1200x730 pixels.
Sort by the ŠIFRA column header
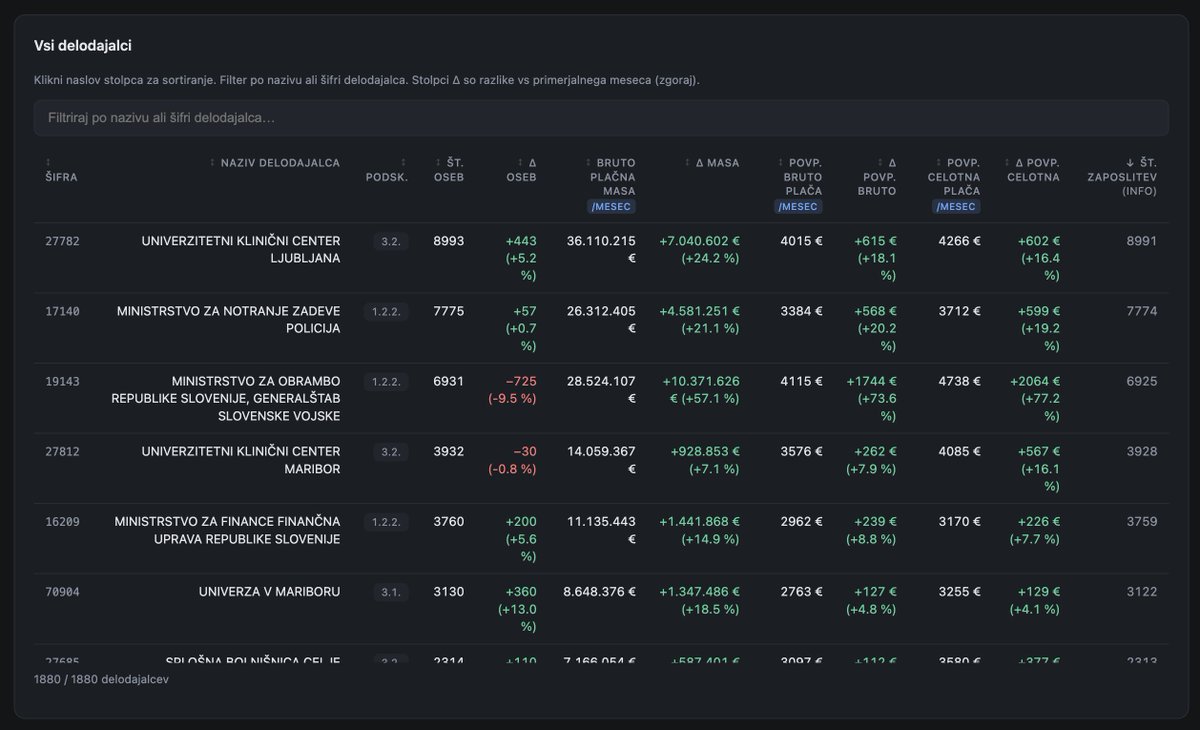[x=61, y=170]
